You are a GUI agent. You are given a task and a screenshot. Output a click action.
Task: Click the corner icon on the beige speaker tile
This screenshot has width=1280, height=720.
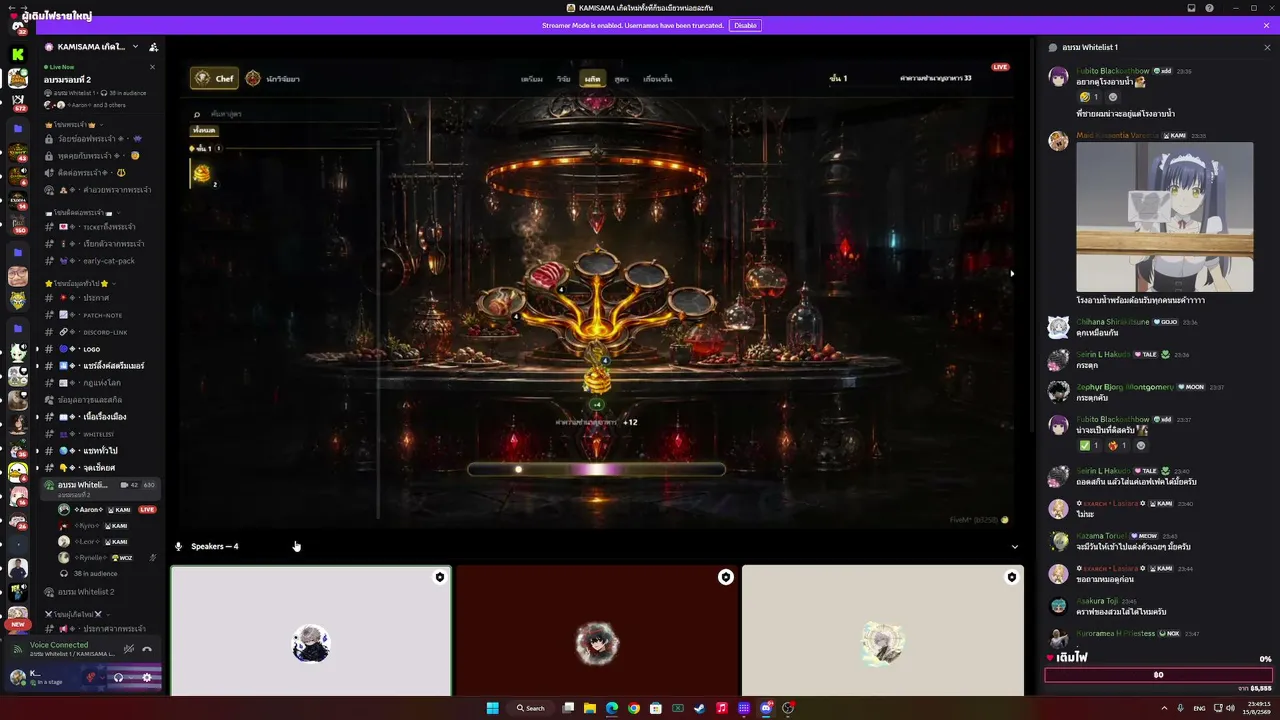click(1011, 577)
